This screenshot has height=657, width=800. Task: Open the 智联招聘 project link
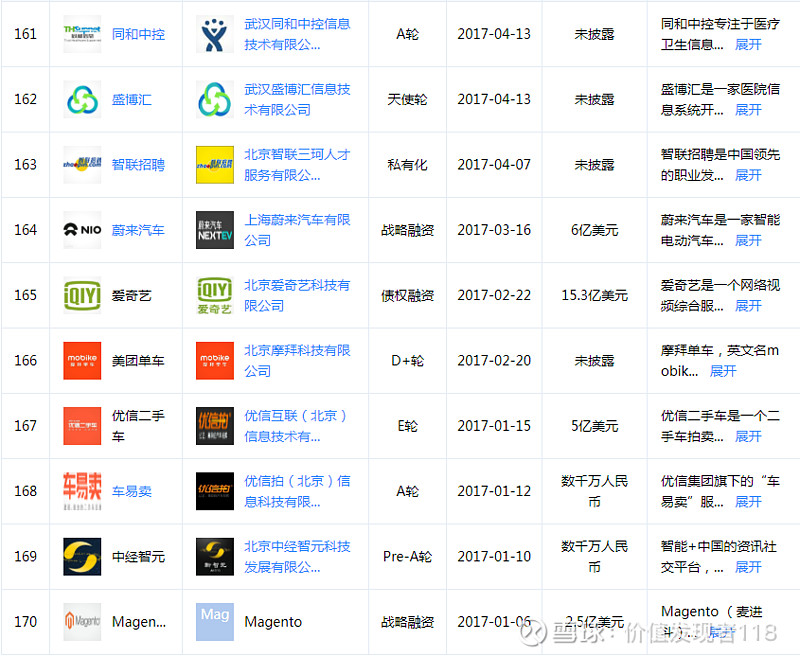point(138,165)
